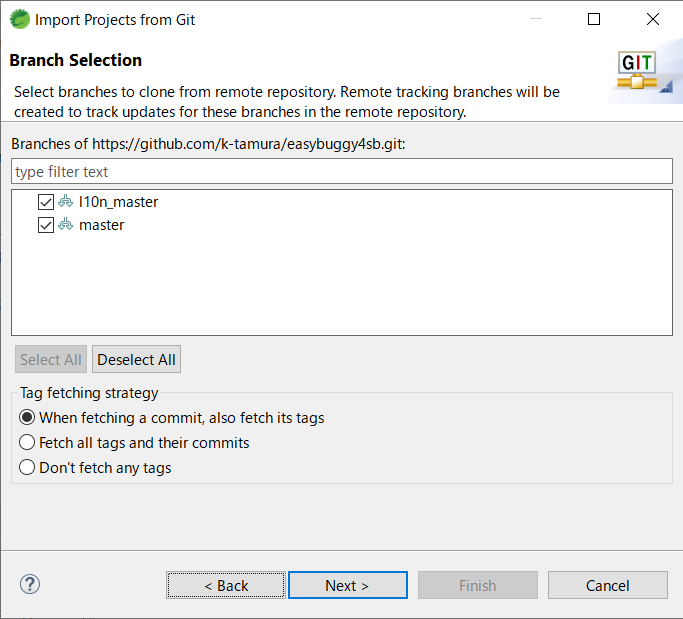Screen dimensions: 683x619
Task: Select 'When fetching a commit, also fetch its tags'
Action: pos(28,418)
